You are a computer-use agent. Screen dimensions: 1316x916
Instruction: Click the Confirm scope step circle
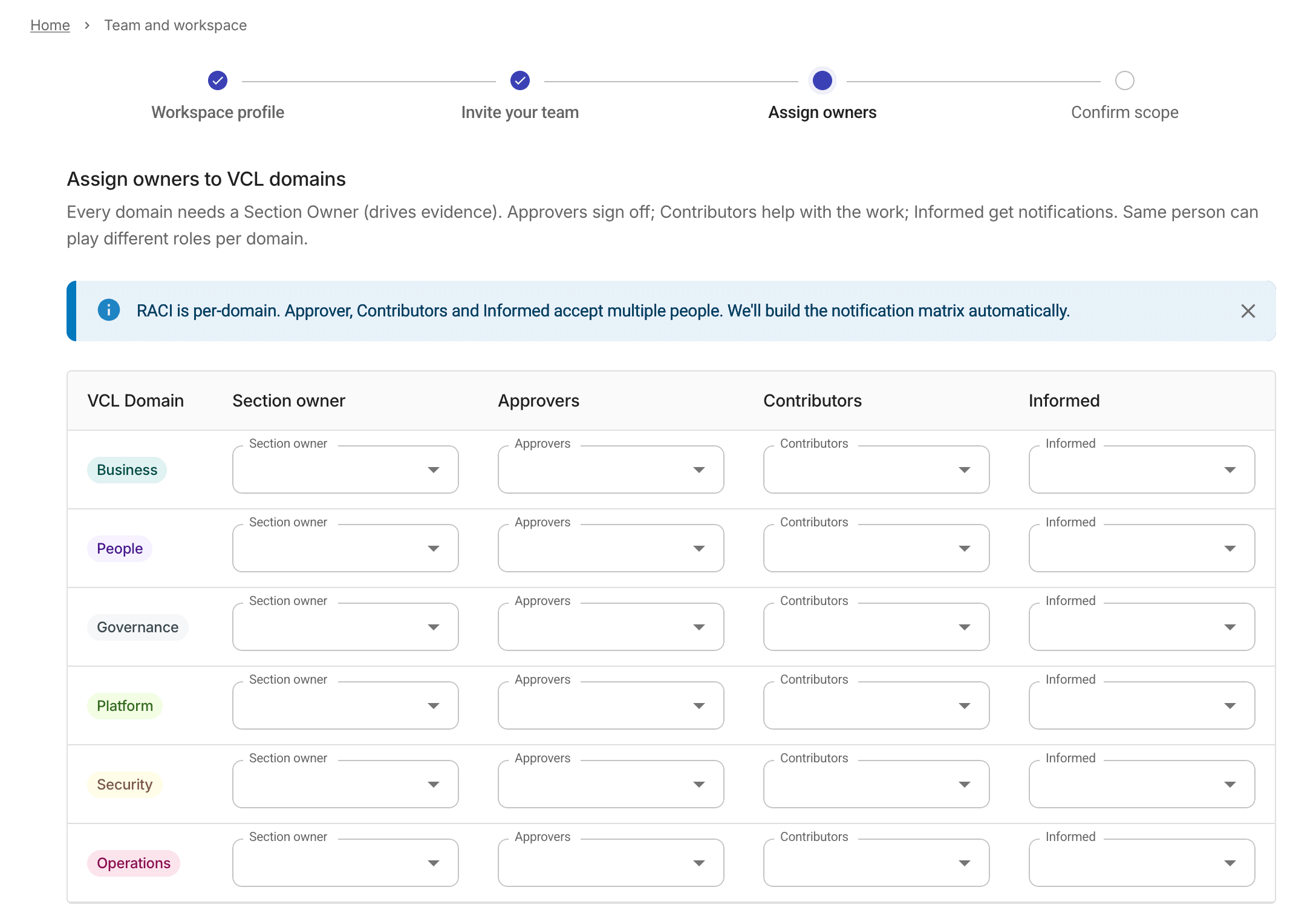tap(1125, 80)
